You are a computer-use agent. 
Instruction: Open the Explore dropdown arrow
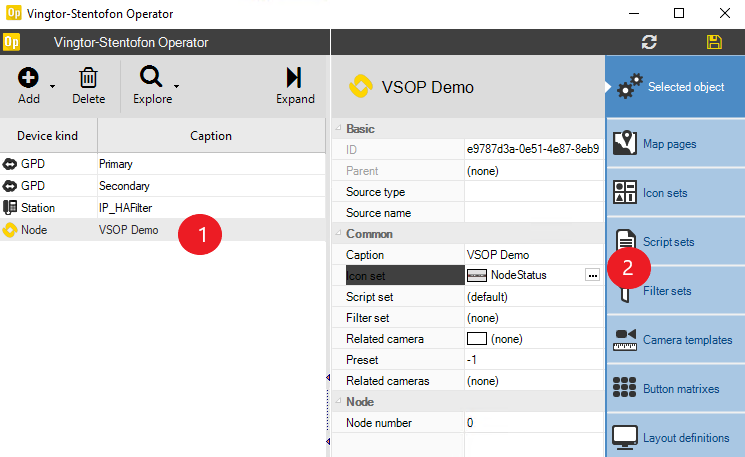click(x=176, y=85)
